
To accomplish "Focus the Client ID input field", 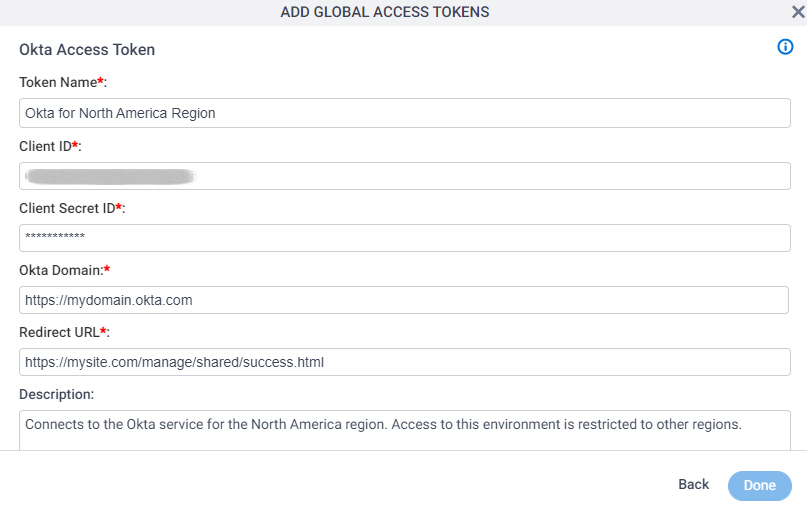I will 405,176.
